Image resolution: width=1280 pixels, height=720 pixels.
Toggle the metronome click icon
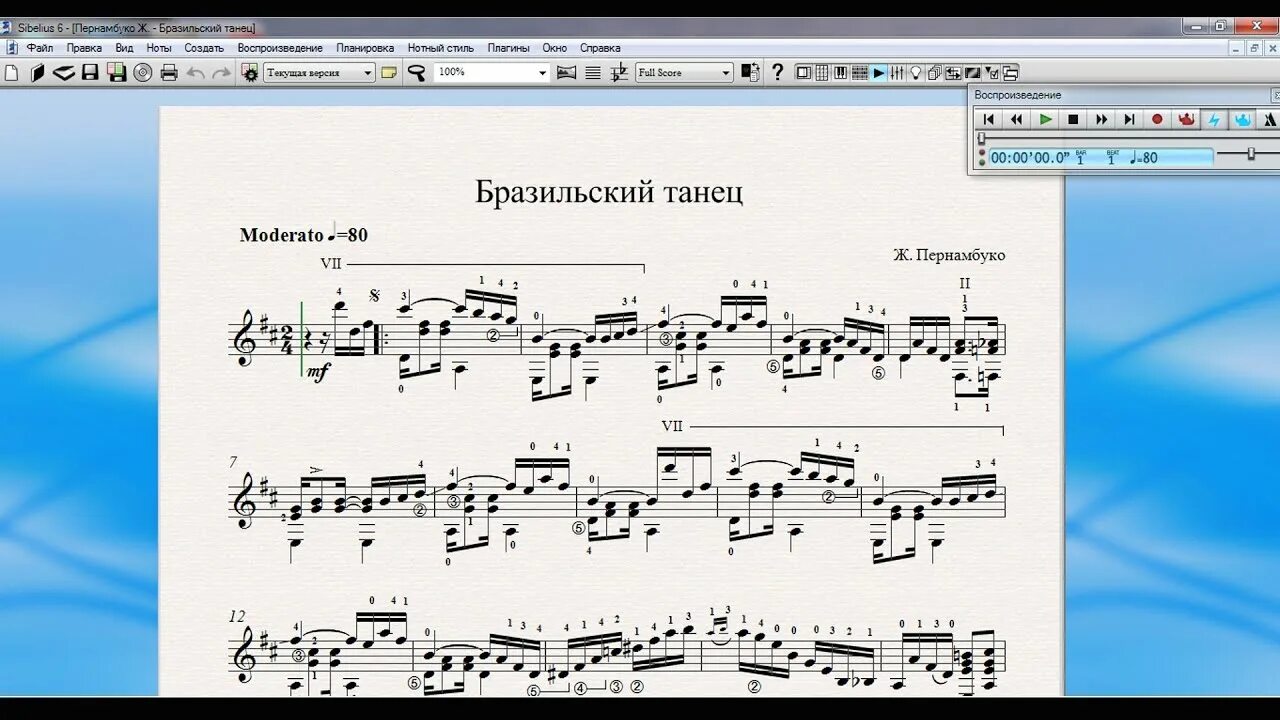coord(1269,119)
